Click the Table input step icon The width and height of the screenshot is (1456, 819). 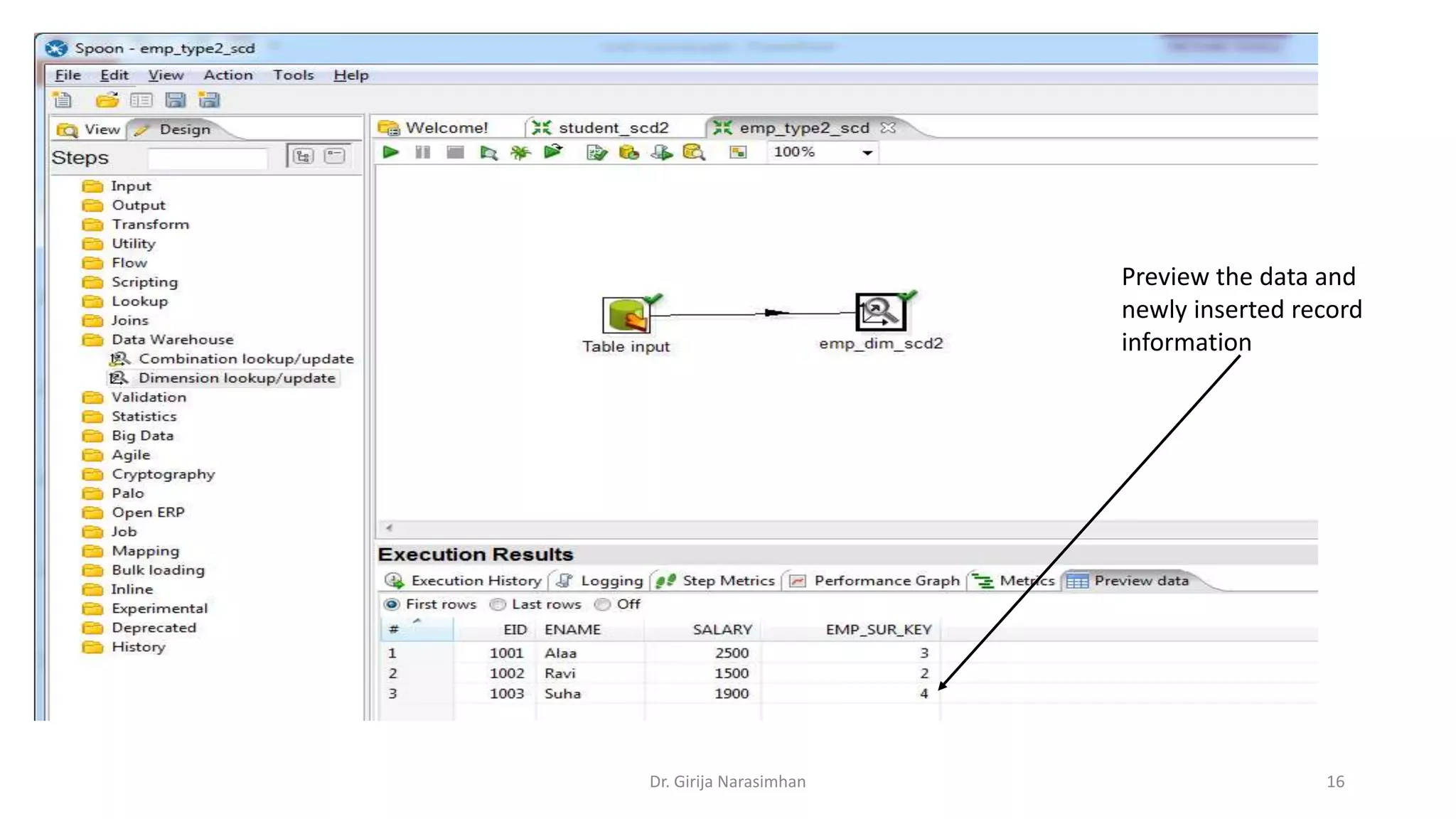pos(626,315)
